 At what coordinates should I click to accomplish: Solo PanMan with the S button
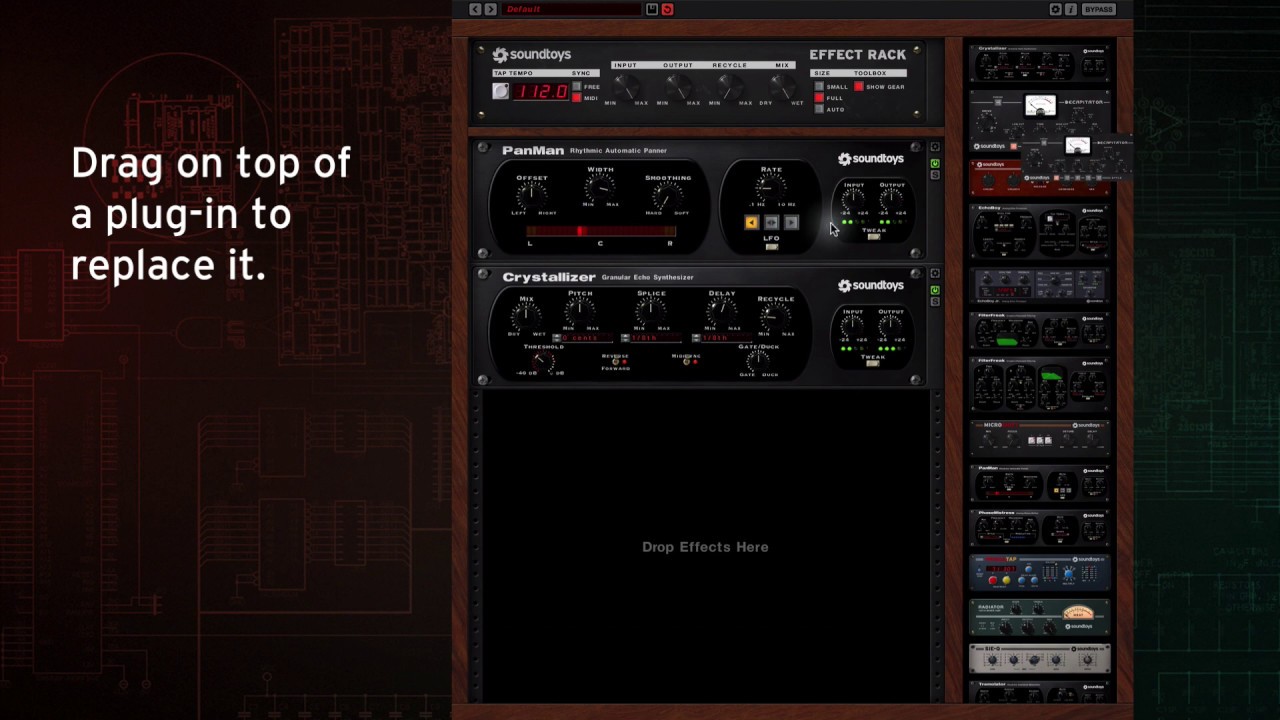click(x=935, y=175)
